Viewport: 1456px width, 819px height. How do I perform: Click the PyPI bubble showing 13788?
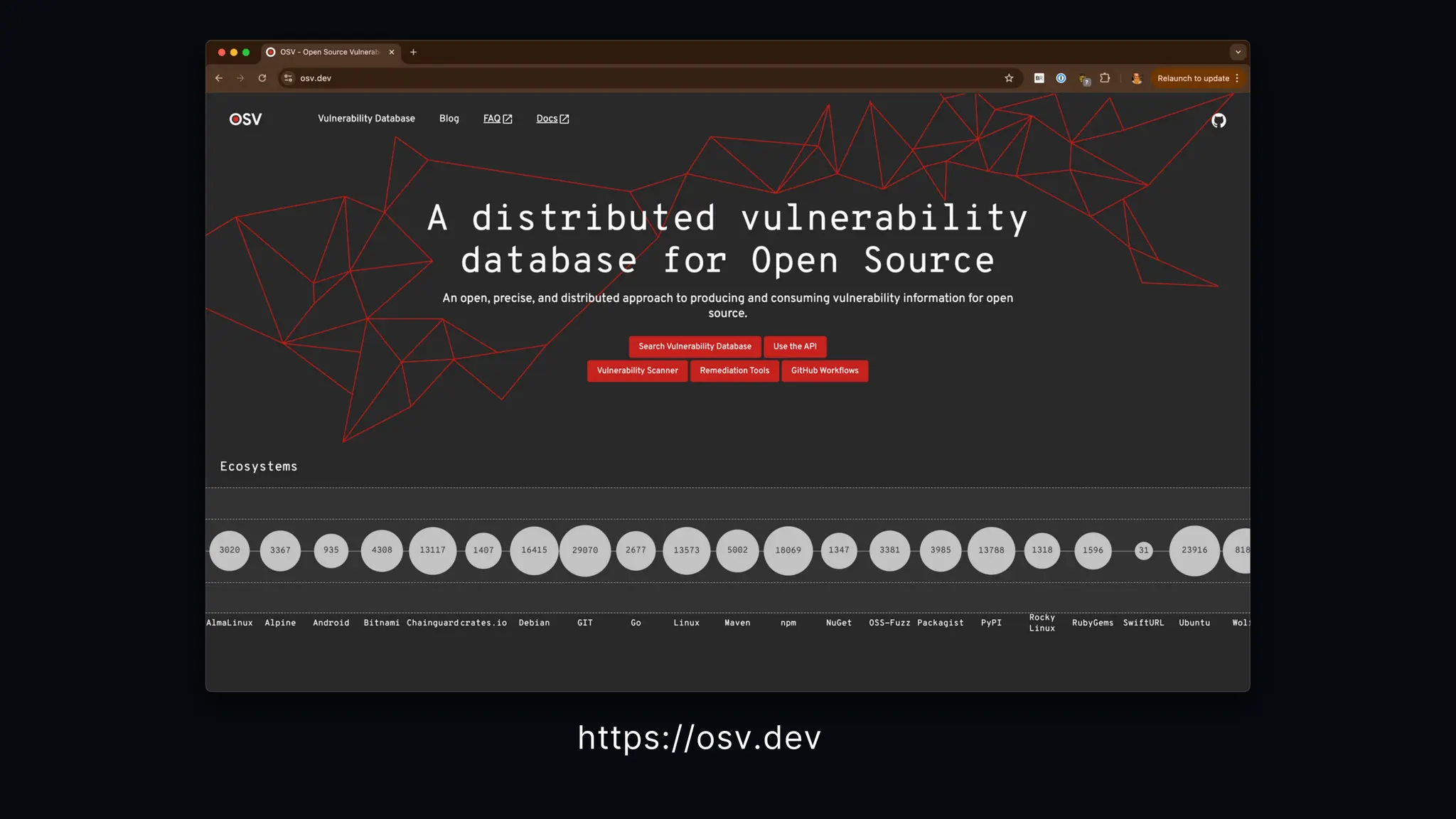[x=991, y=550]
